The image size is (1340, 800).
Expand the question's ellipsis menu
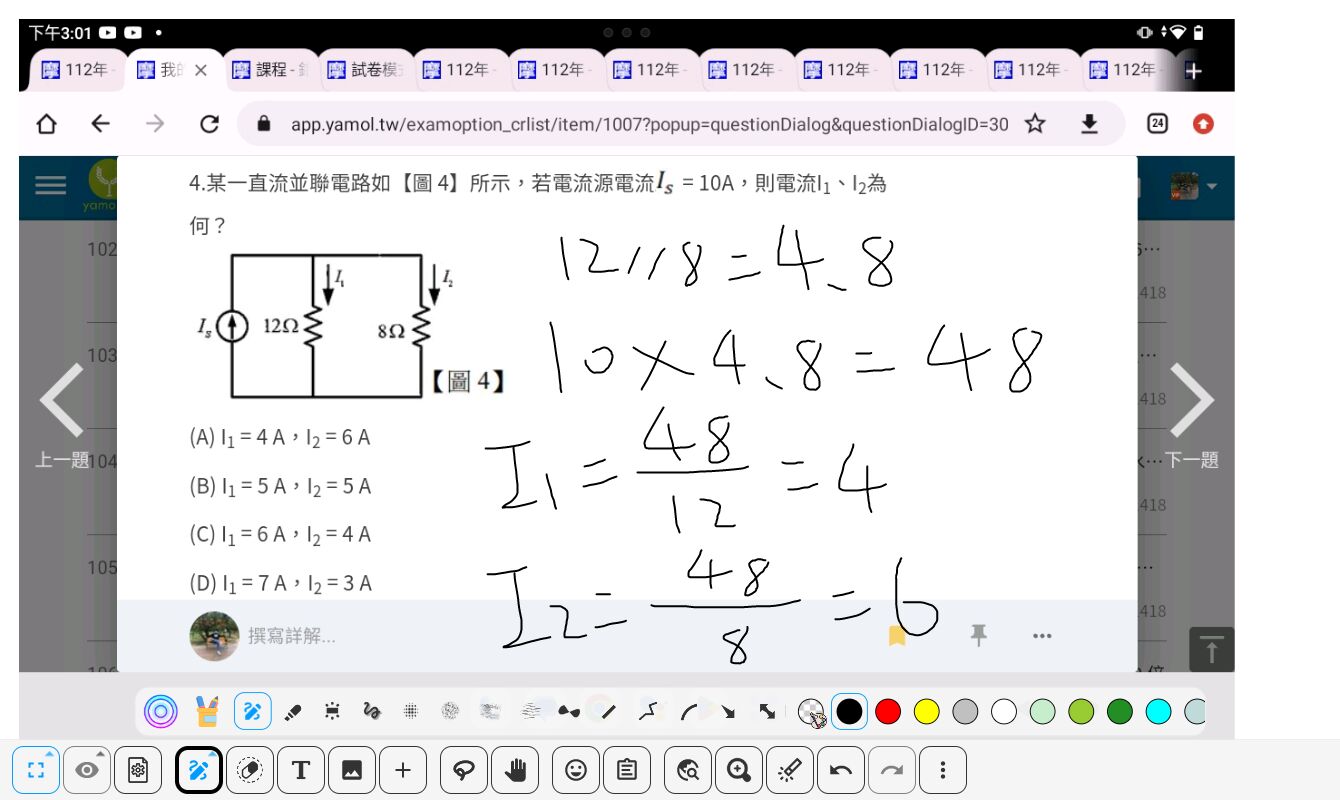click(1042, 635)
